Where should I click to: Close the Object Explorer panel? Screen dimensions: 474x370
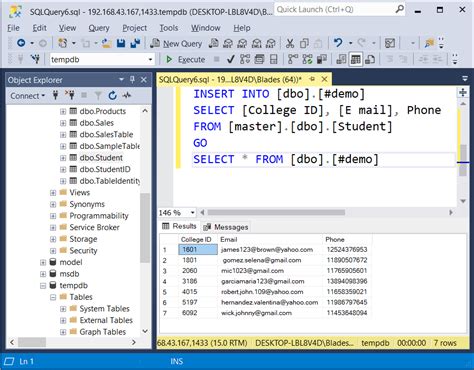[x=144, y=80]
